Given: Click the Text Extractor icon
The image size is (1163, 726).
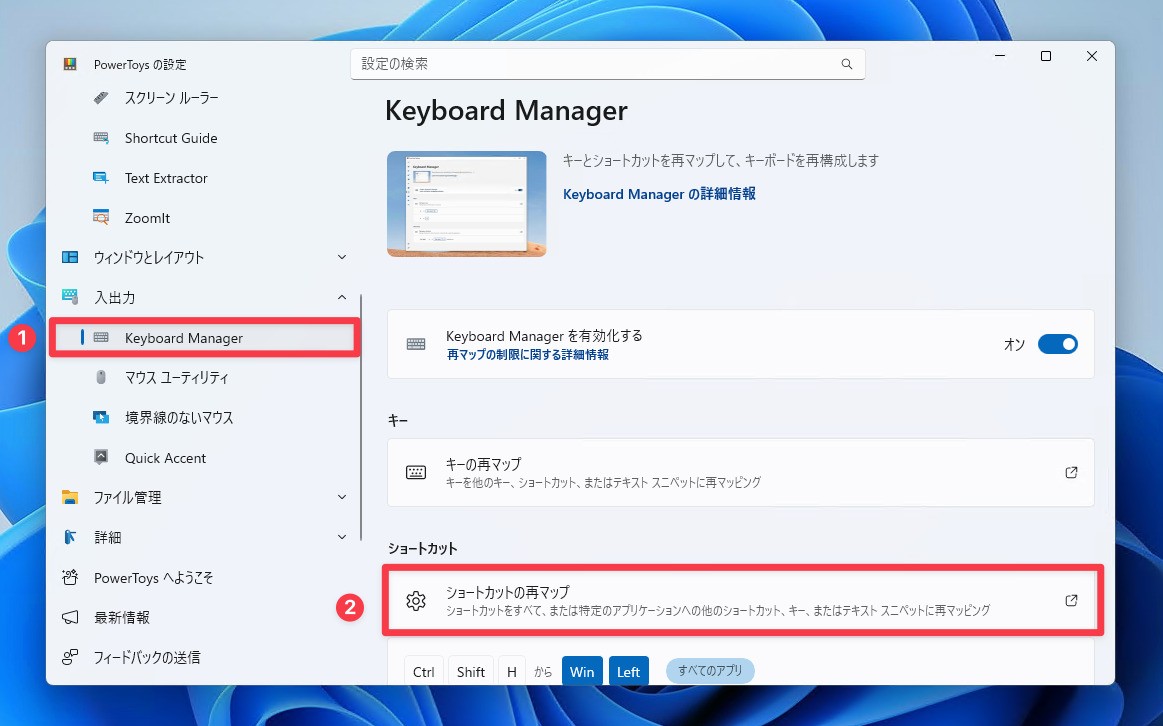Looking at the screenshot, I should pos(101,178).
